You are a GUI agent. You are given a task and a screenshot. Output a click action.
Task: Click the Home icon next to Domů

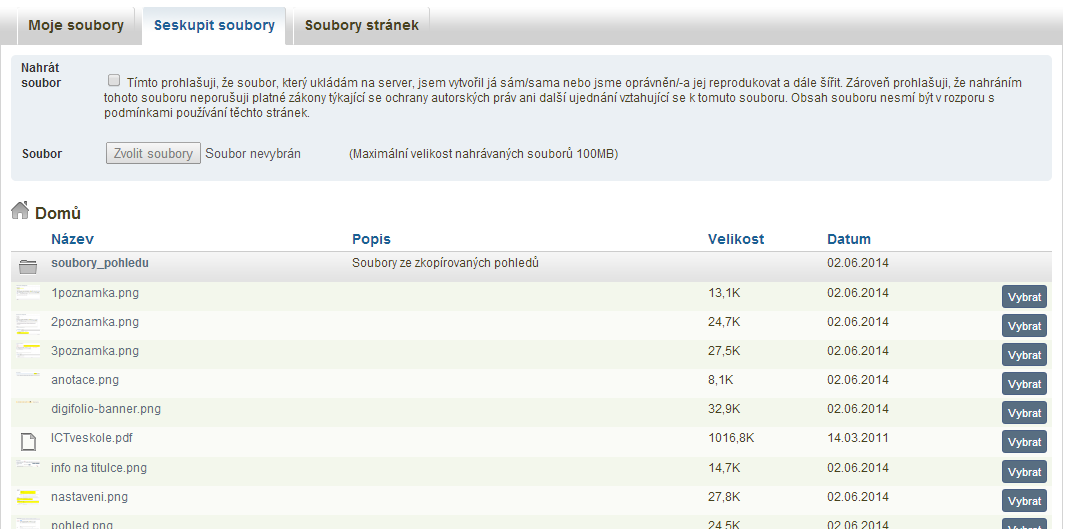pyautogui.click(x=20, y=211)
